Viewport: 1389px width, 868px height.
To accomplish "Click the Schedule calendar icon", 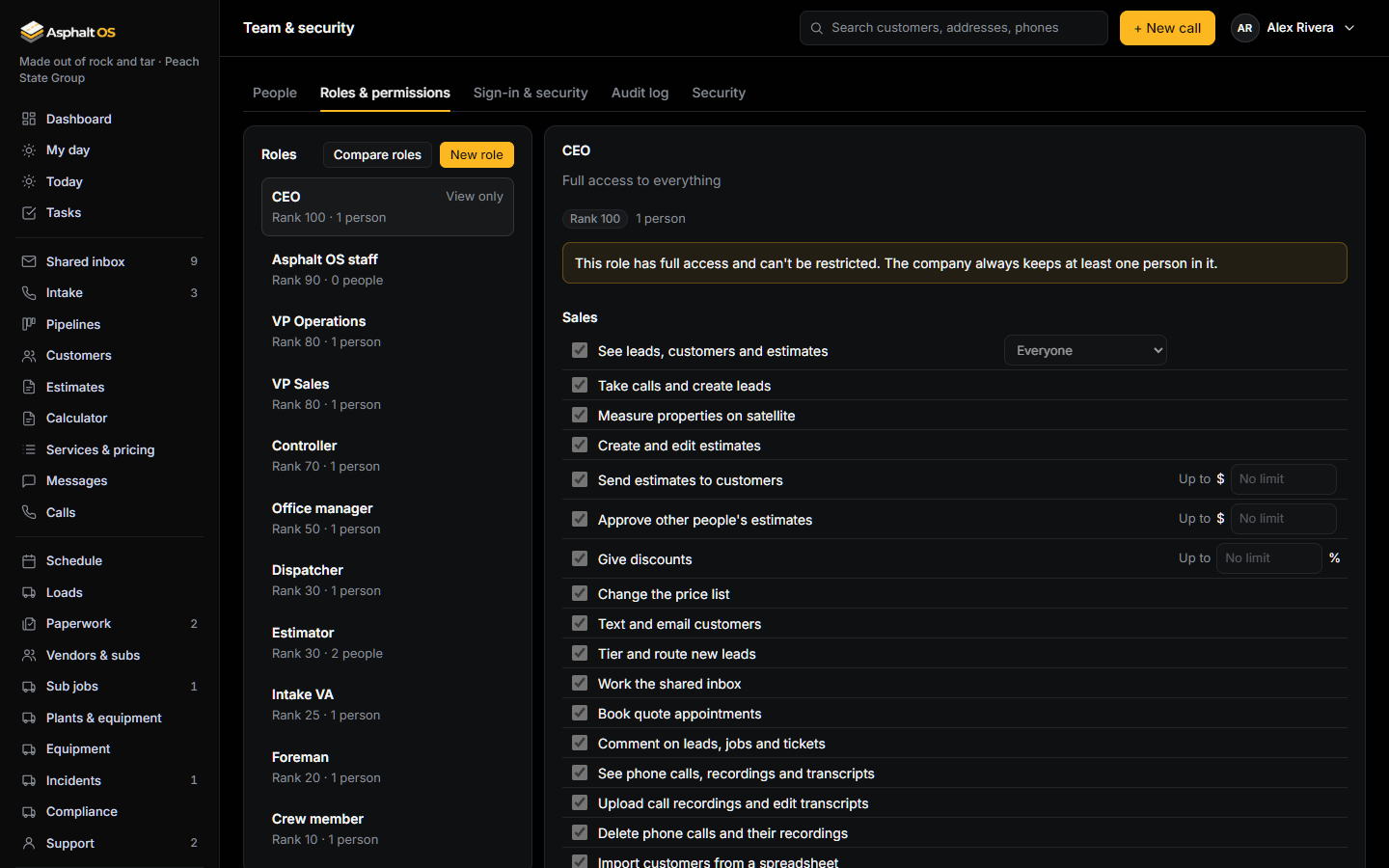I will pyautogui.click(x=29, y=560).
